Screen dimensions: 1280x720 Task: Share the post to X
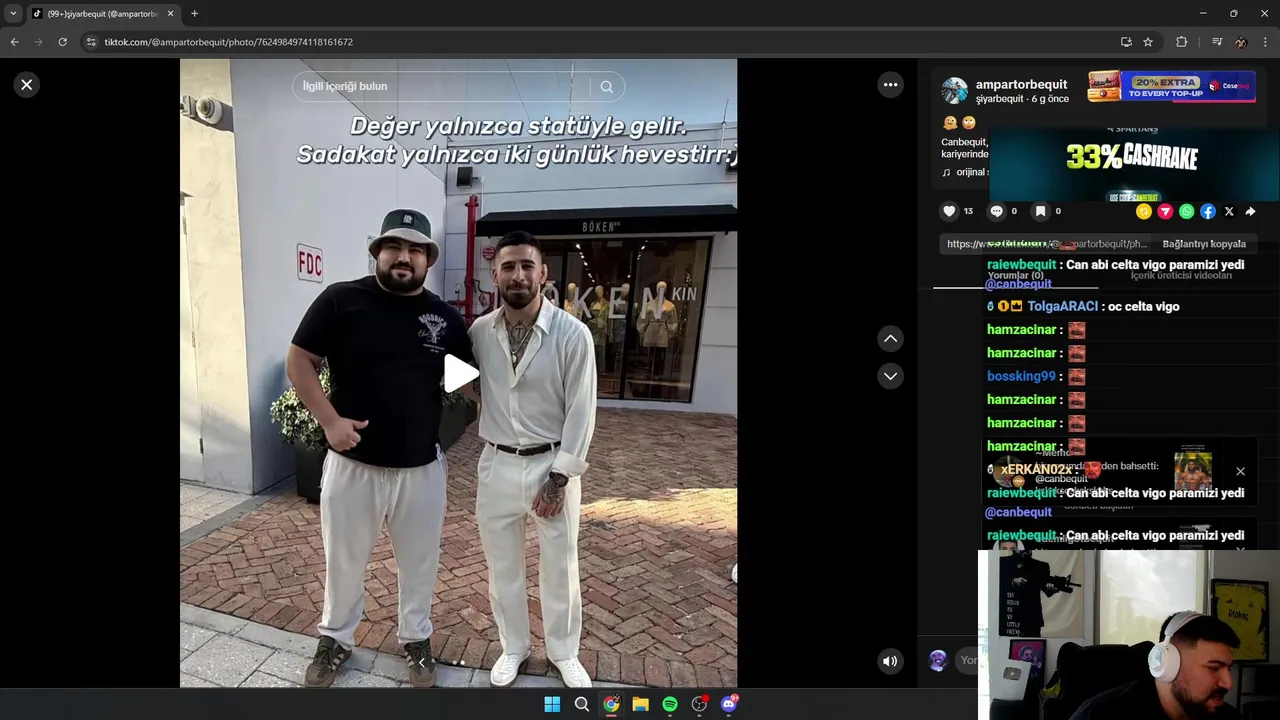point(1229,211)
